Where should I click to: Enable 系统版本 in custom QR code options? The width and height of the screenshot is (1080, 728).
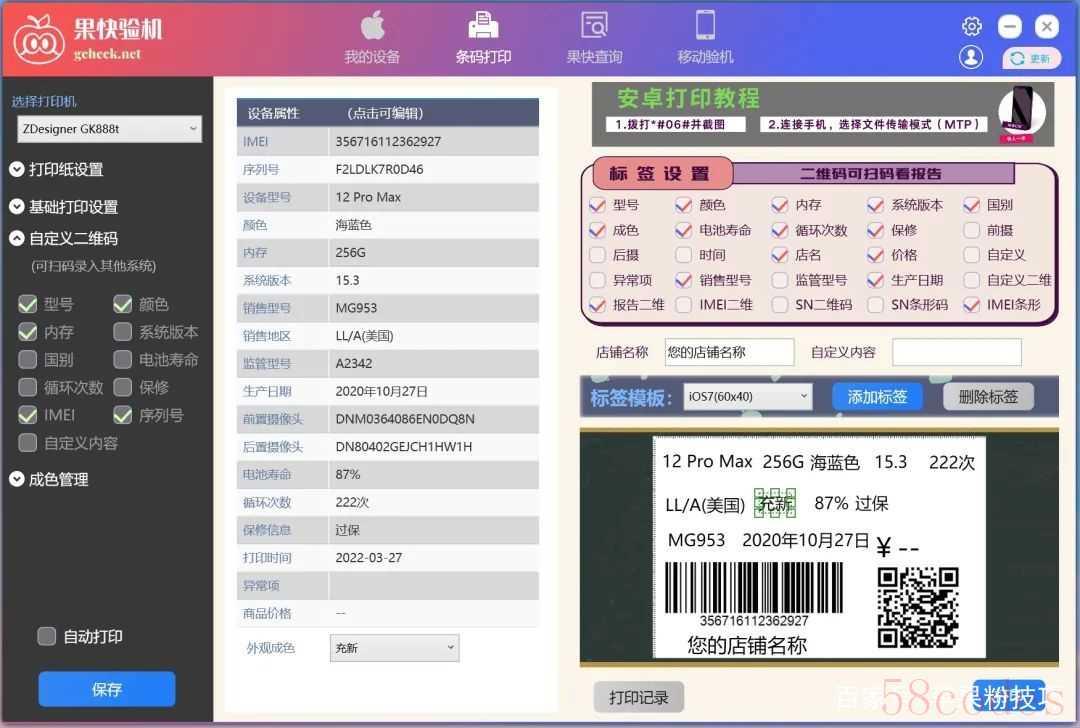(x=123, y=332)
